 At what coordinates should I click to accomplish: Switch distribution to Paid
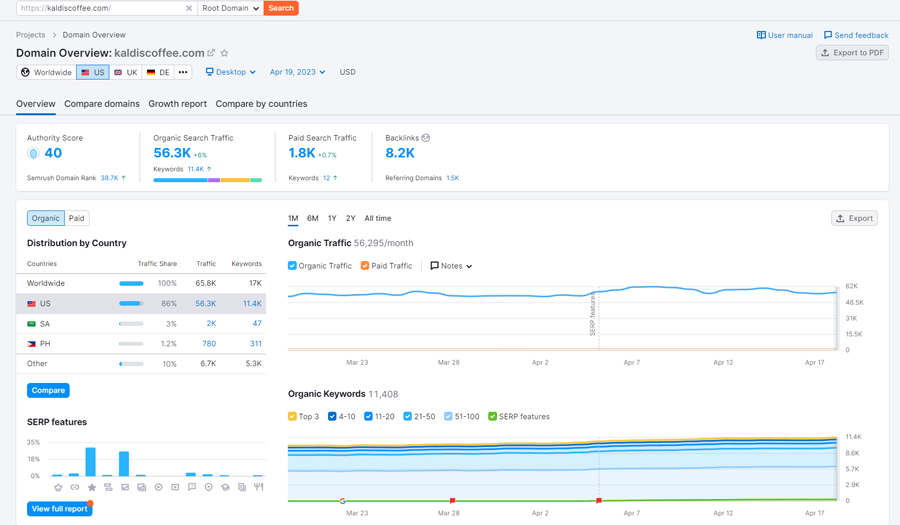[77, 218]
